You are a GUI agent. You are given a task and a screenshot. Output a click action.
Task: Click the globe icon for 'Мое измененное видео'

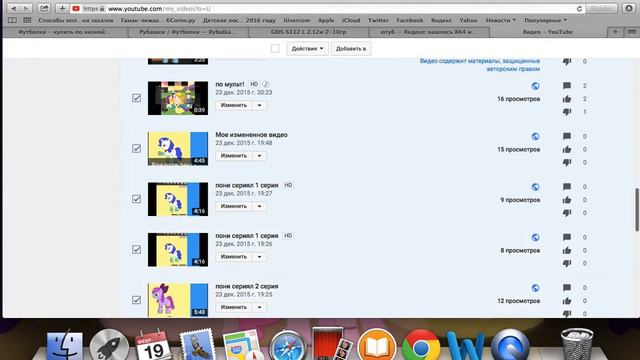click(x=536, y=136)
